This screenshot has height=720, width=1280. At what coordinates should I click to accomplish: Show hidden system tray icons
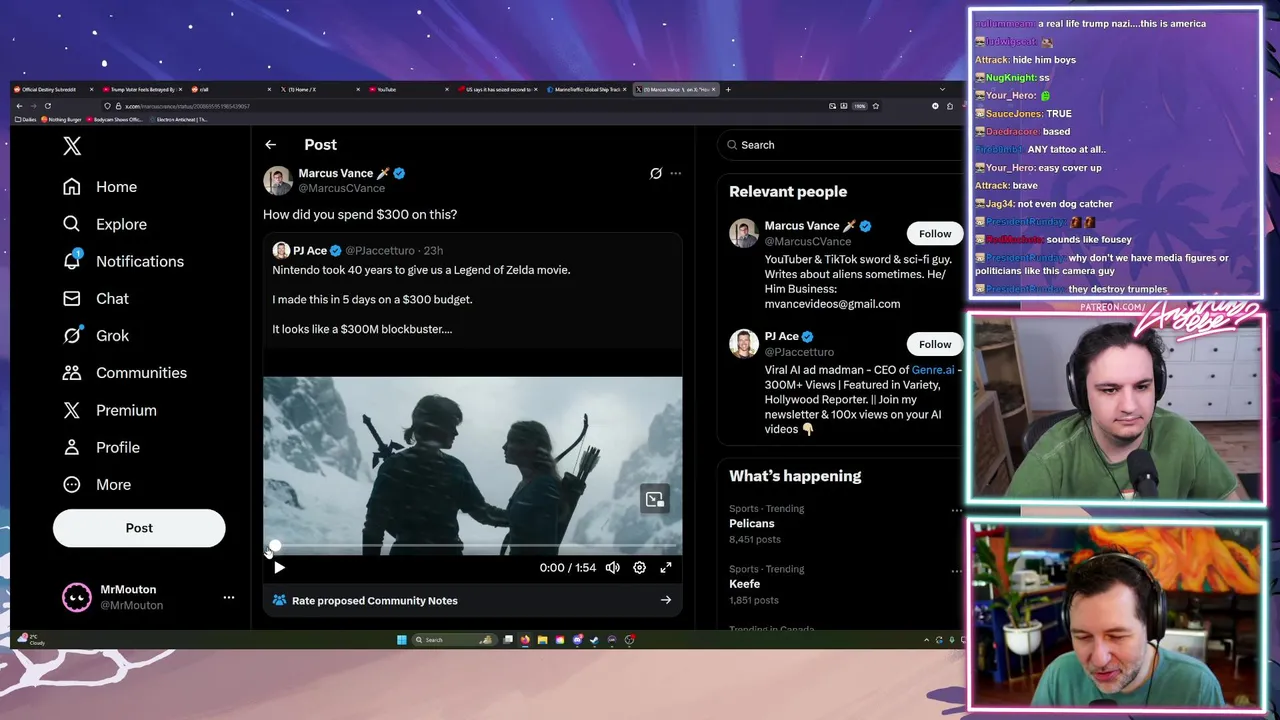coord(926,640)
